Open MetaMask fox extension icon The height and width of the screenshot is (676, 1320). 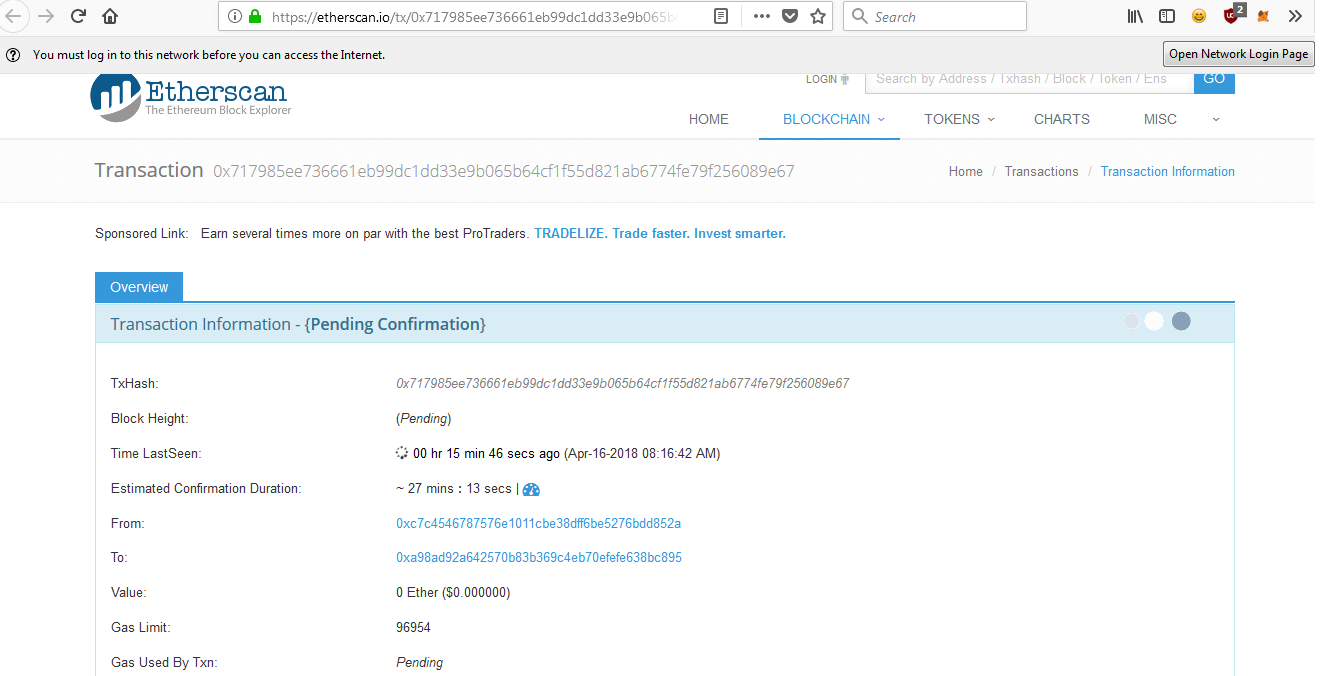pyautogui.click(x=1264, y=17)
